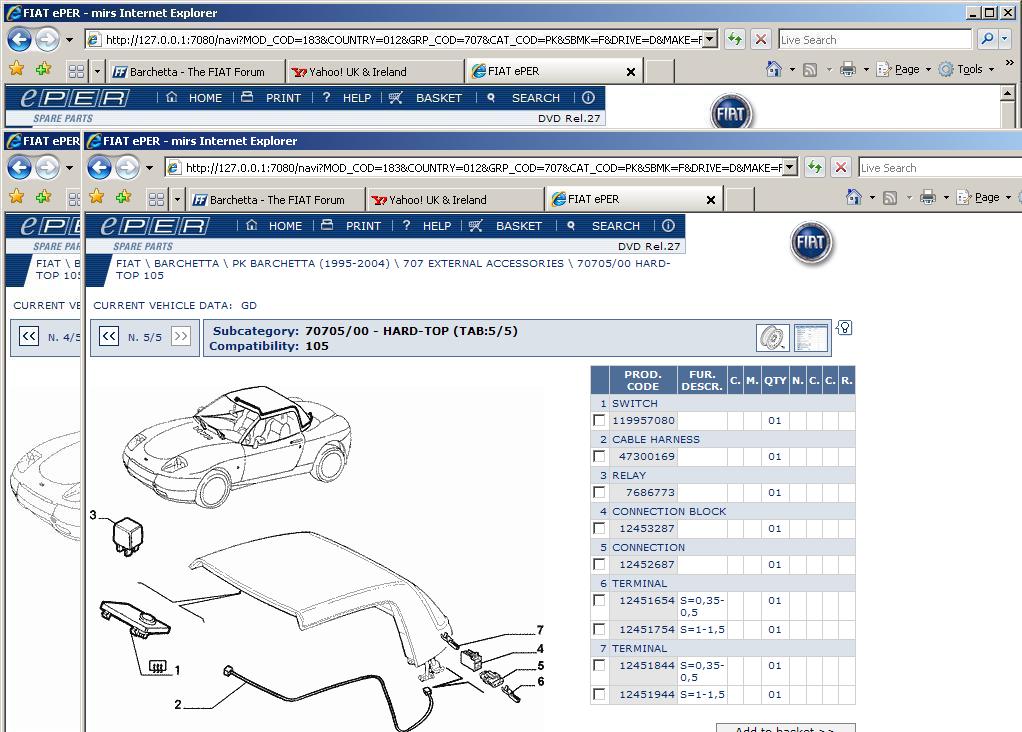The width and height of the screenshot is (1022, 732).
Task: Click the FIAT logo in front window
Action: [x=811, y=242]
